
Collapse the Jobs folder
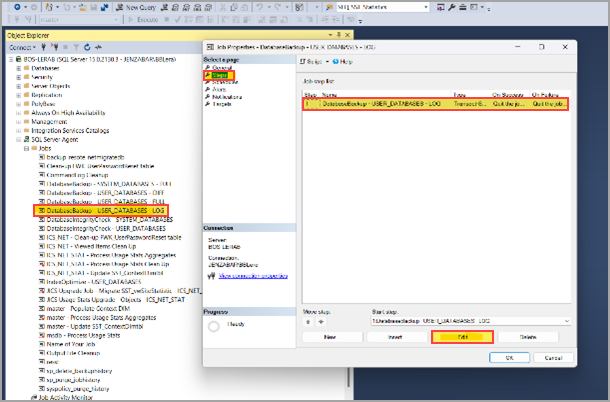(x=26, y=149)
